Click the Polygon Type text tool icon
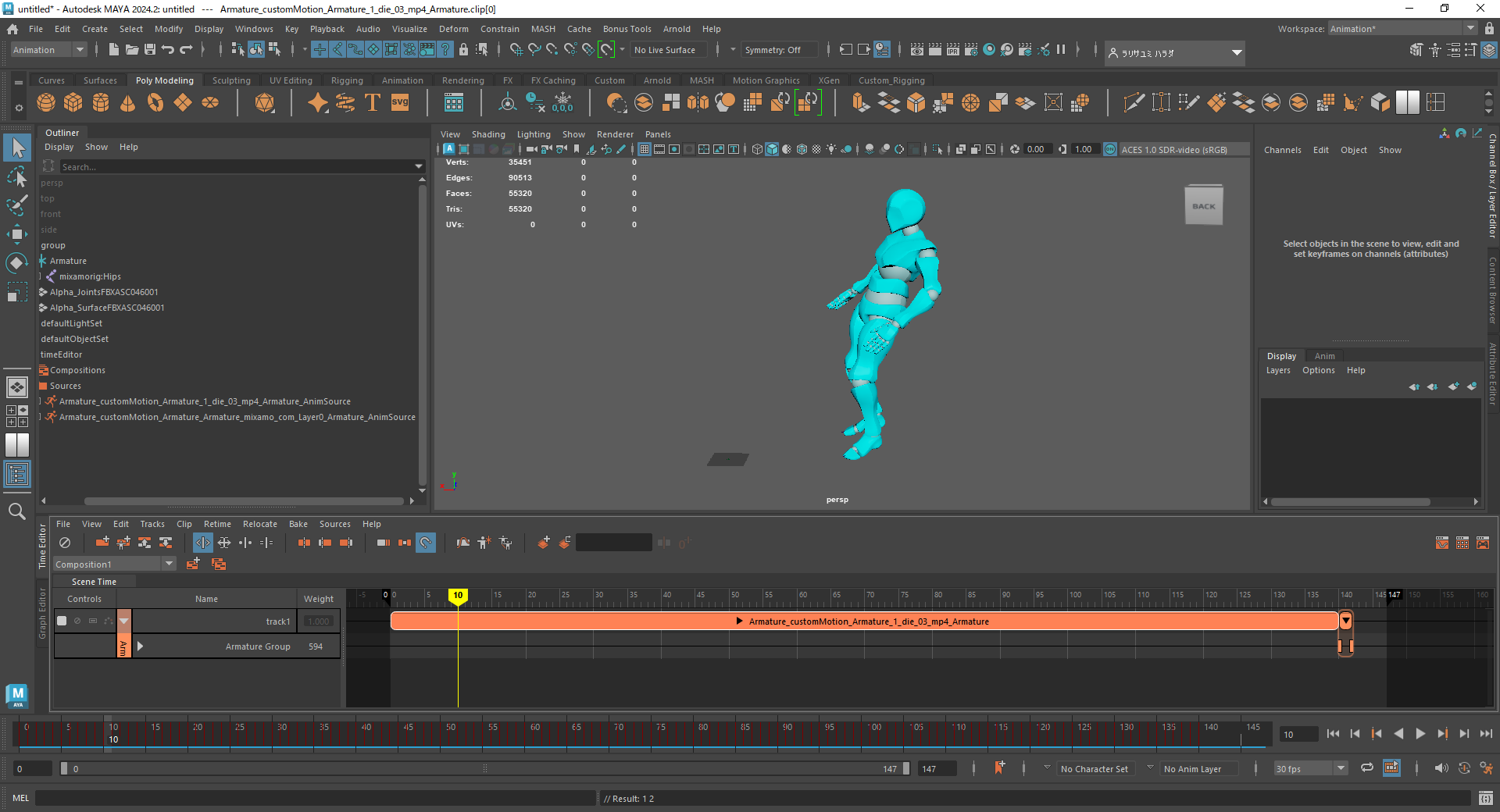 372,102
